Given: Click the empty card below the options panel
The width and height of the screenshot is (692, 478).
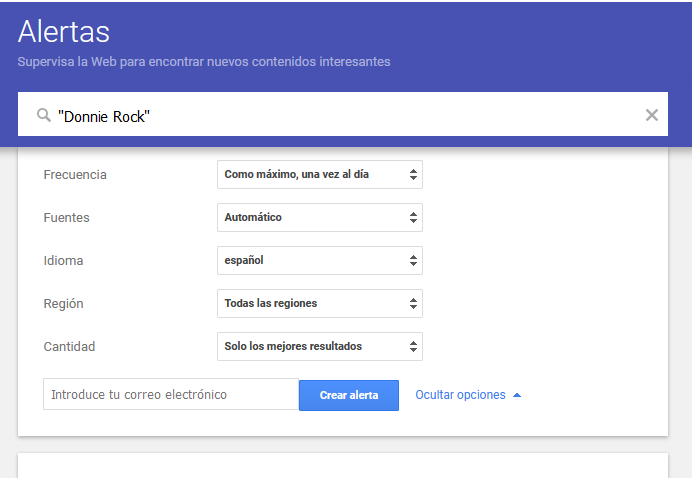Looking at the screenshot, I should (342, 466).
